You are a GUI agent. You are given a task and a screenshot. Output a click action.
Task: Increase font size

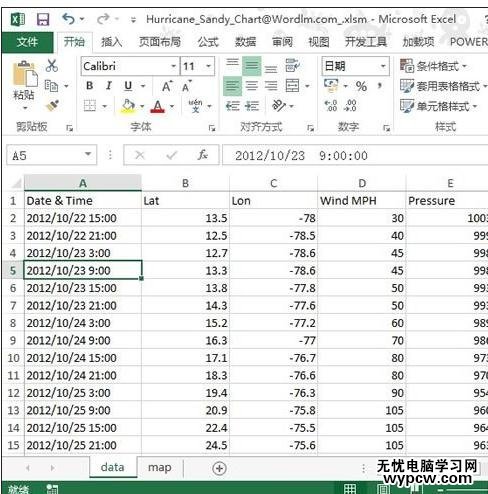[x=167, y=86]
